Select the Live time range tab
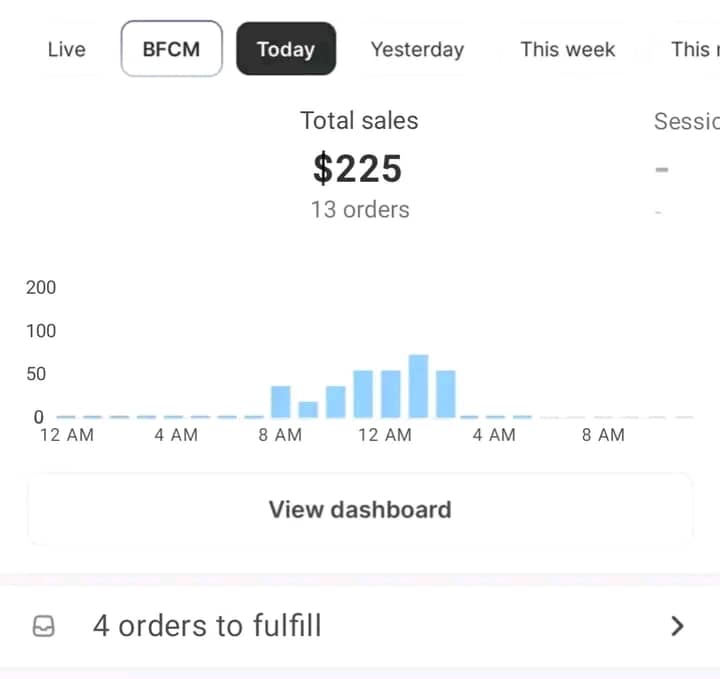The image size is (720, 679). point(66,49)
